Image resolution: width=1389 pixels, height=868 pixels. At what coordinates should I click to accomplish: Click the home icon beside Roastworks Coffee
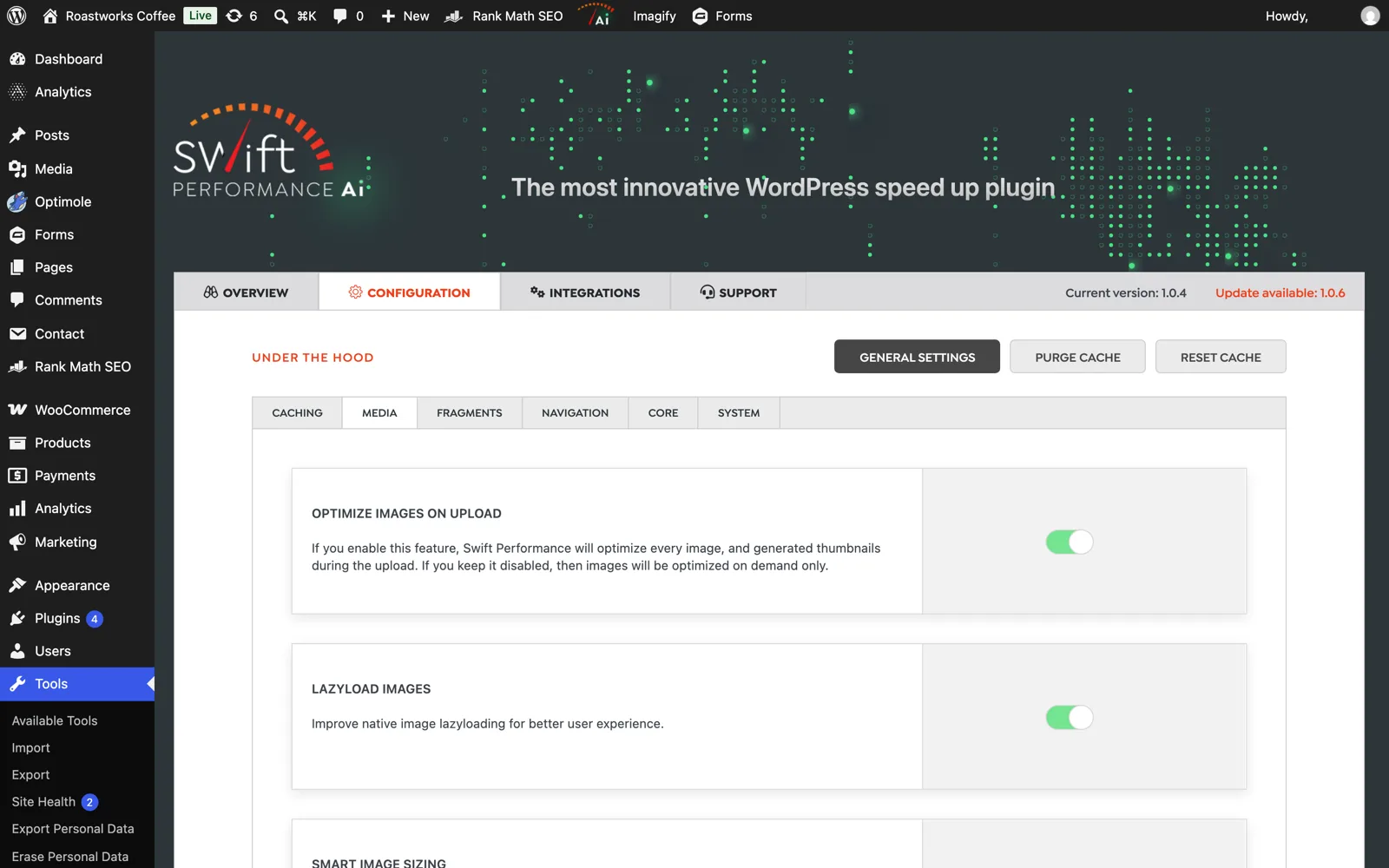(x=50, y=16)
